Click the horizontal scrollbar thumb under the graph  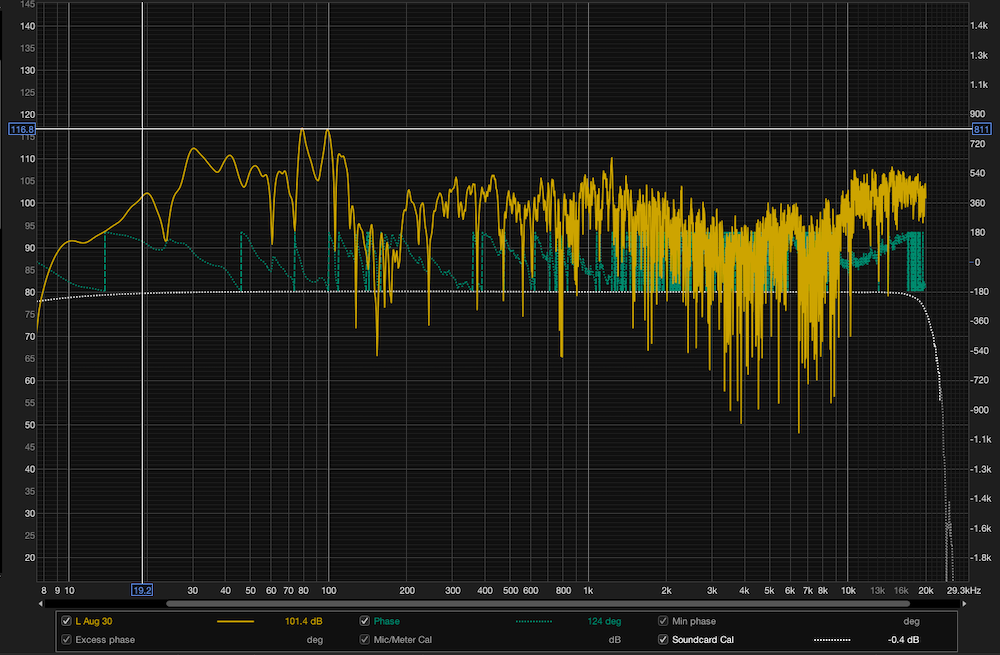(538, 603)
